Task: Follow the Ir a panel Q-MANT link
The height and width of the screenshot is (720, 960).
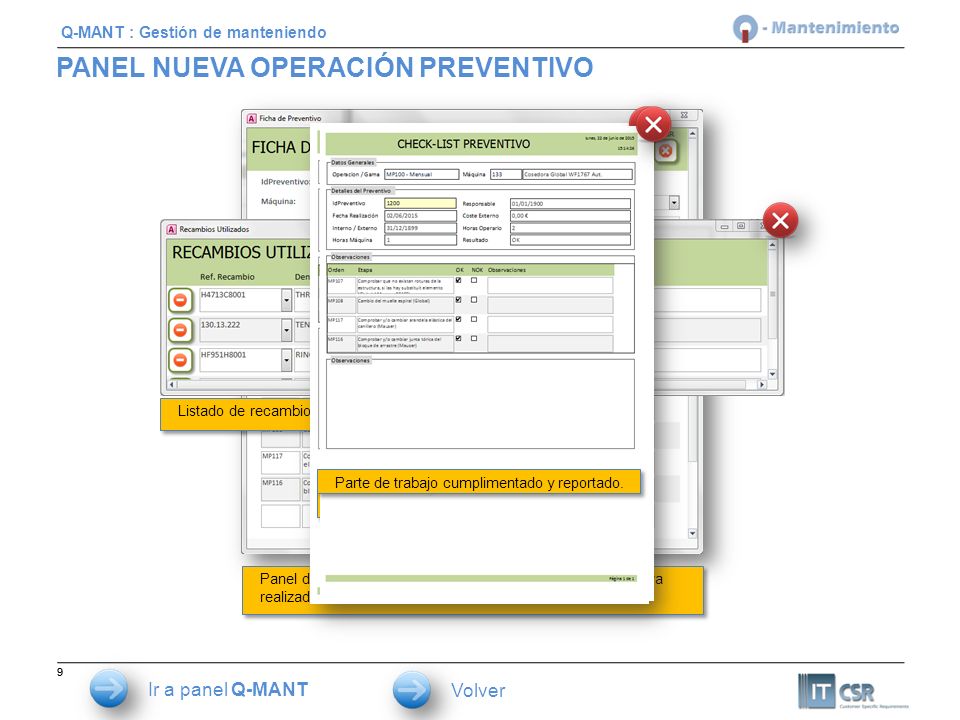Action: (228, 689)
